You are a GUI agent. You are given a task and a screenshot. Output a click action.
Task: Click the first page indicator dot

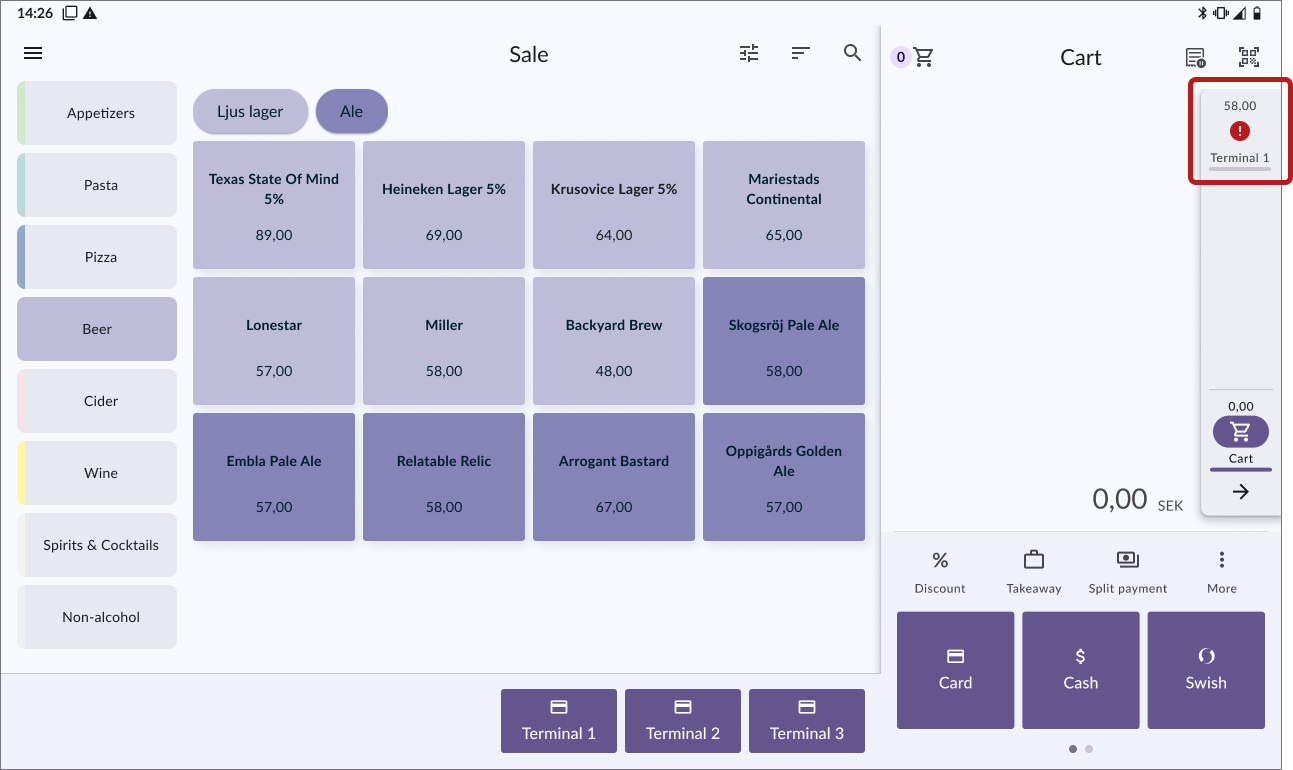coord(1073,748)
